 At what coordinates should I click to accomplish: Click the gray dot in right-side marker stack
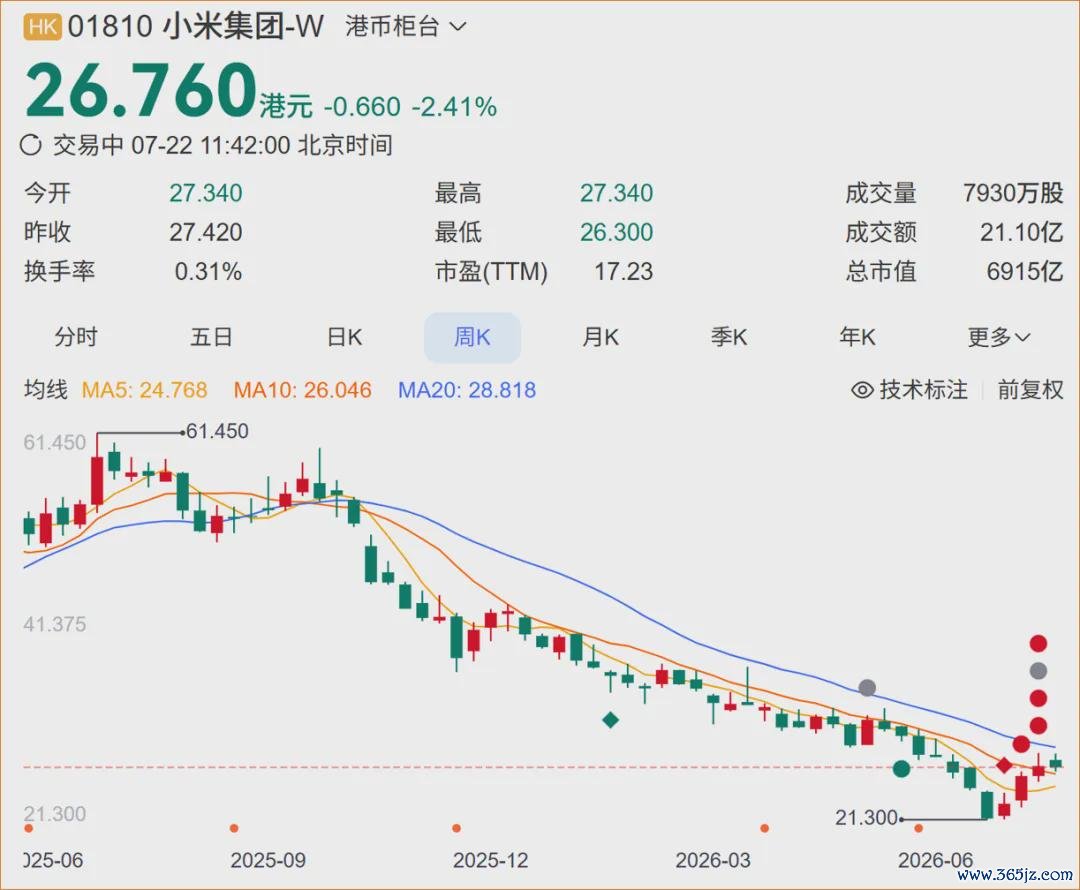[1038, 670]
